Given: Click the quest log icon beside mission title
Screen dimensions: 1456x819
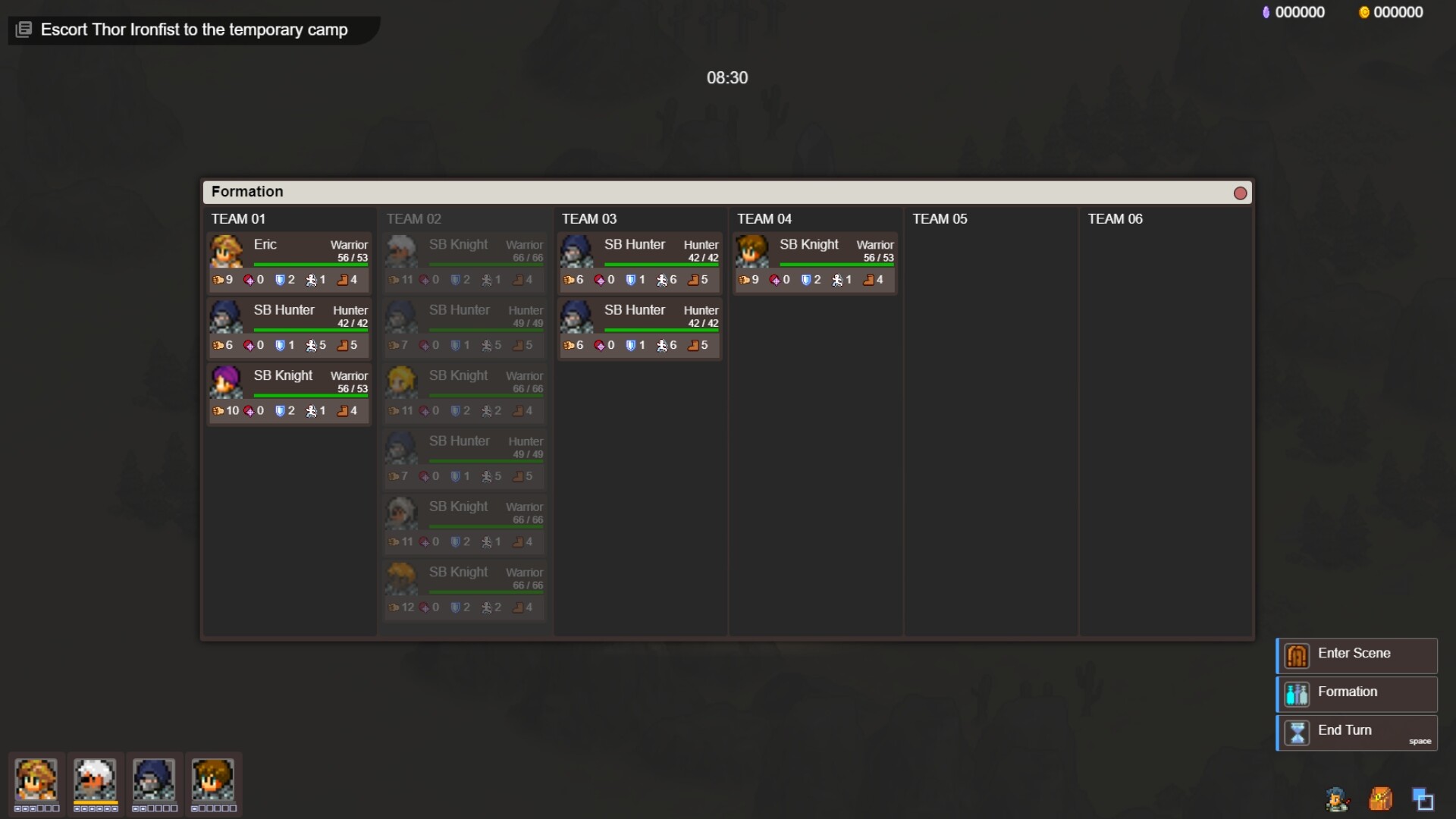Looking at the screenshot, I should click(23, 29).
